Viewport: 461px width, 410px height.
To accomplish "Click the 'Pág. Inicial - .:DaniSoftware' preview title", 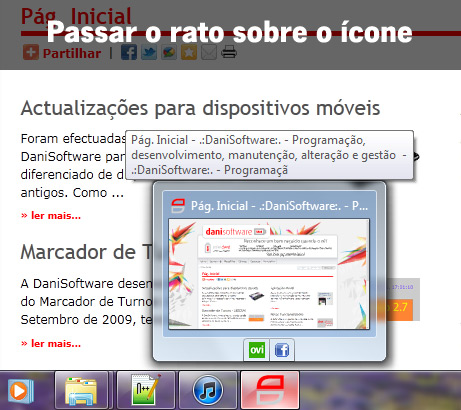I will [x=279, y=206].
